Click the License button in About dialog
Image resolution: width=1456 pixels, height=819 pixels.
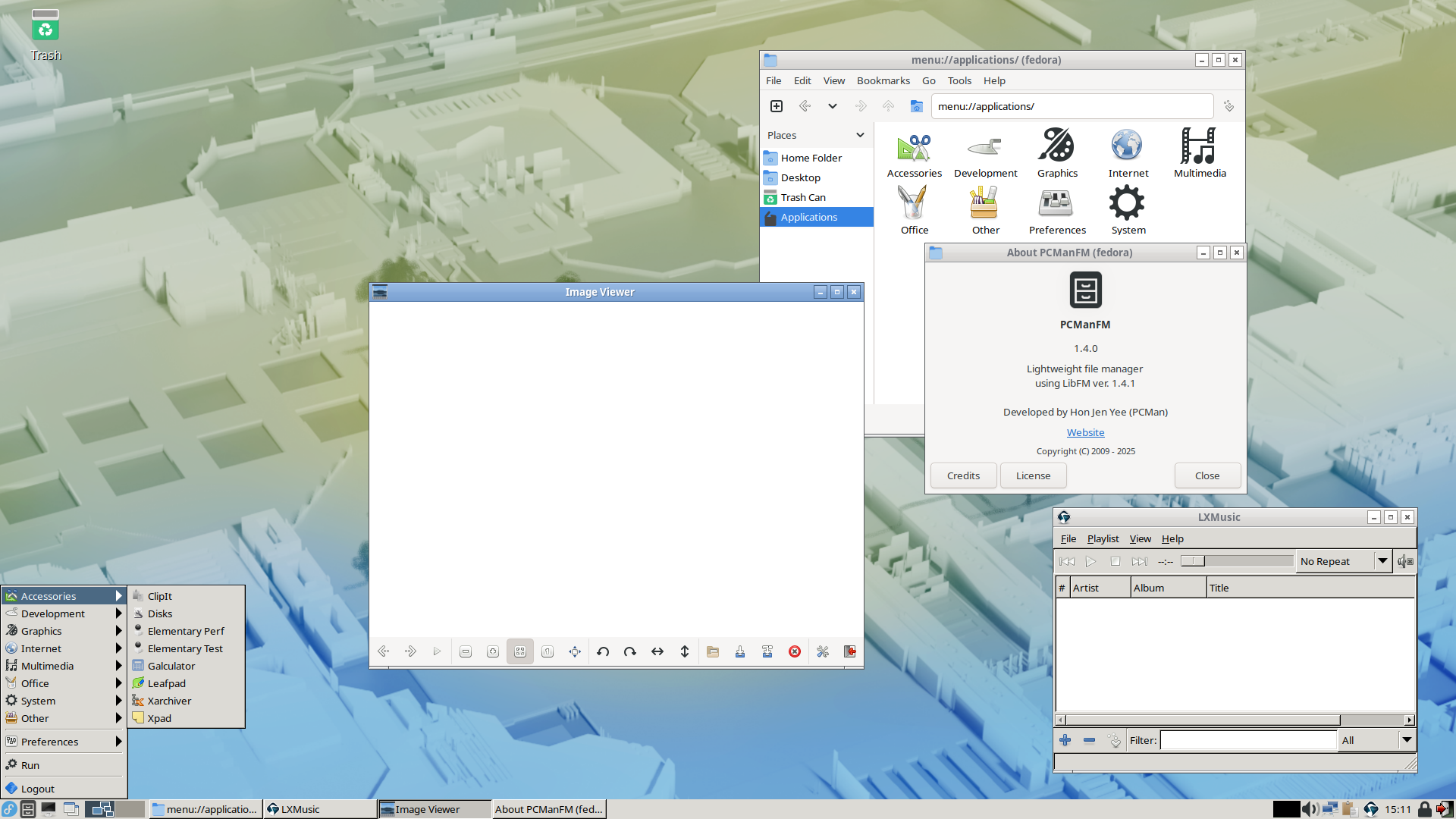point(1033,475)
